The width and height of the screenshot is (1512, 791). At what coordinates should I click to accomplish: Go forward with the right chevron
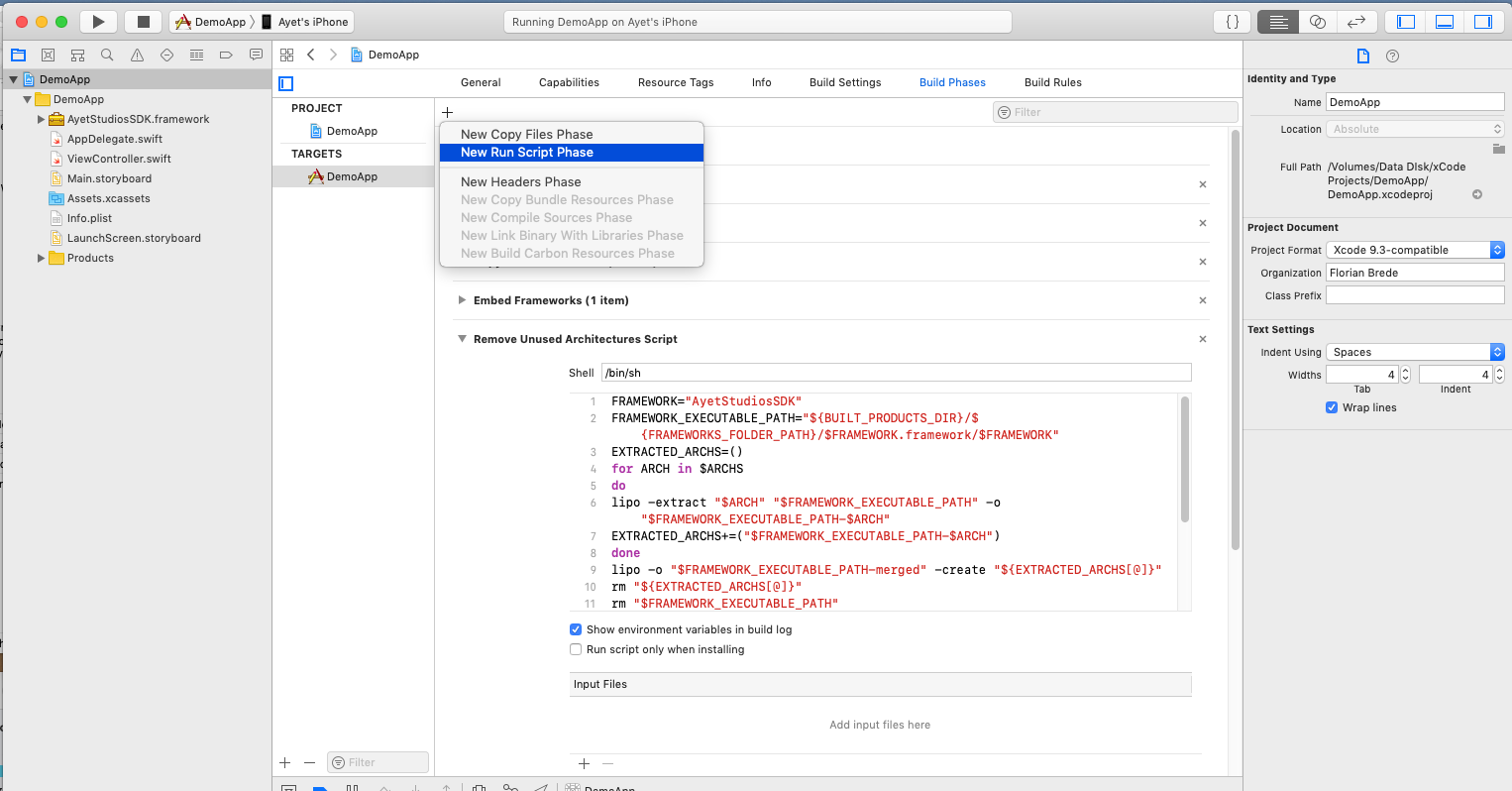tap(333, 55)
